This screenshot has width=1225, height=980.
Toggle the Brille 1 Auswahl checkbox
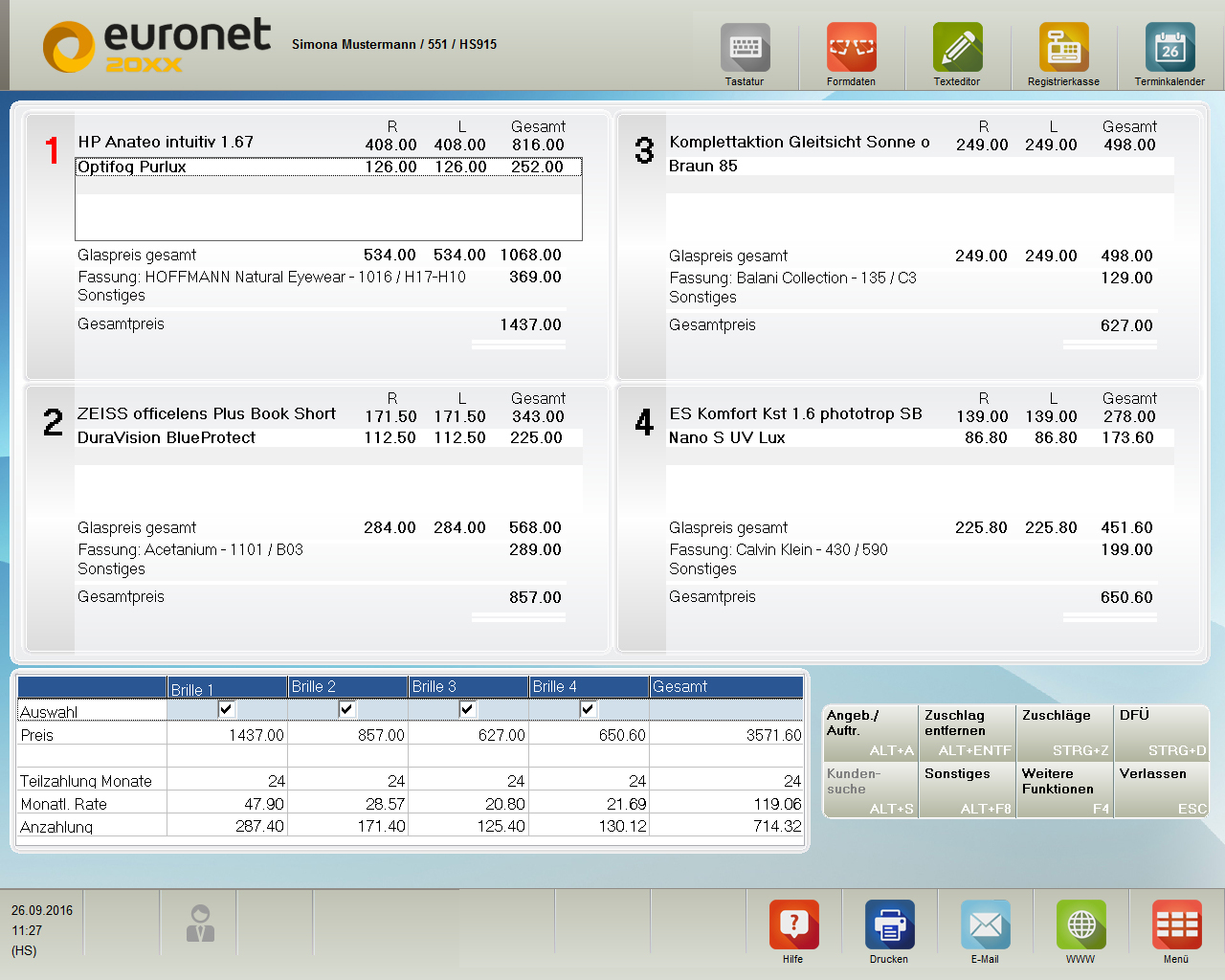pyautogui.click(x=227, y=709)
